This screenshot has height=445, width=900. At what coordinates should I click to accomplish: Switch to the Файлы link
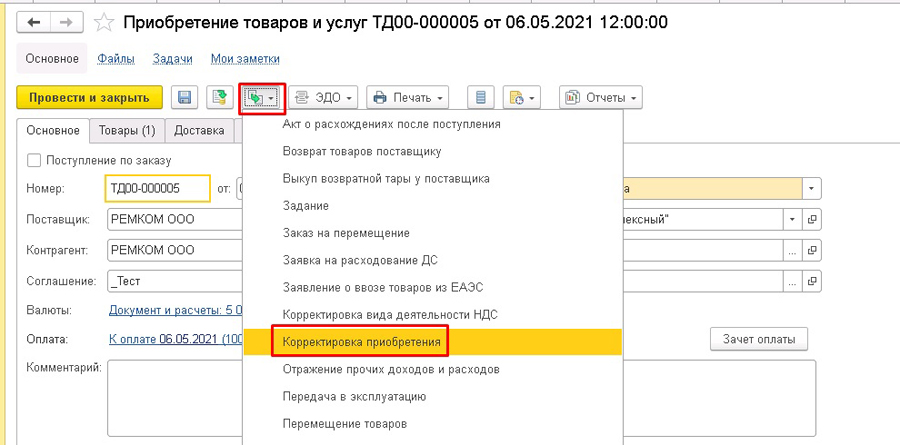tap(116, 59)
